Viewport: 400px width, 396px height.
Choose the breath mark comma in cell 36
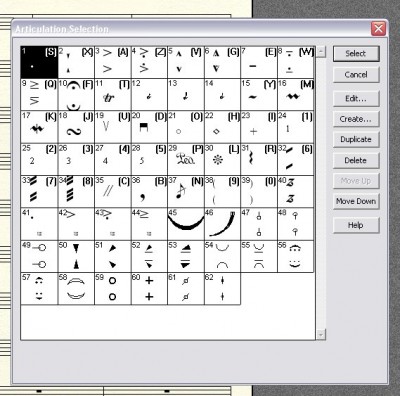coord(149,192)
